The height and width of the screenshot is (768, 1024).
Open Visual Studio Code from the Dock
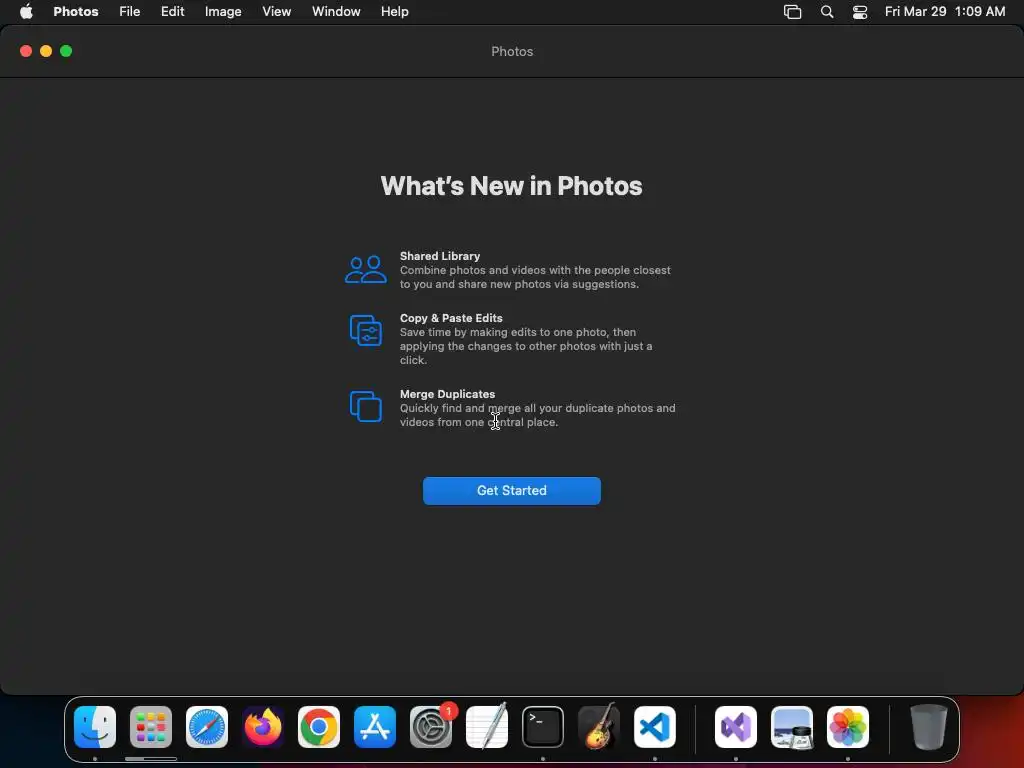[x=655, y=727]
